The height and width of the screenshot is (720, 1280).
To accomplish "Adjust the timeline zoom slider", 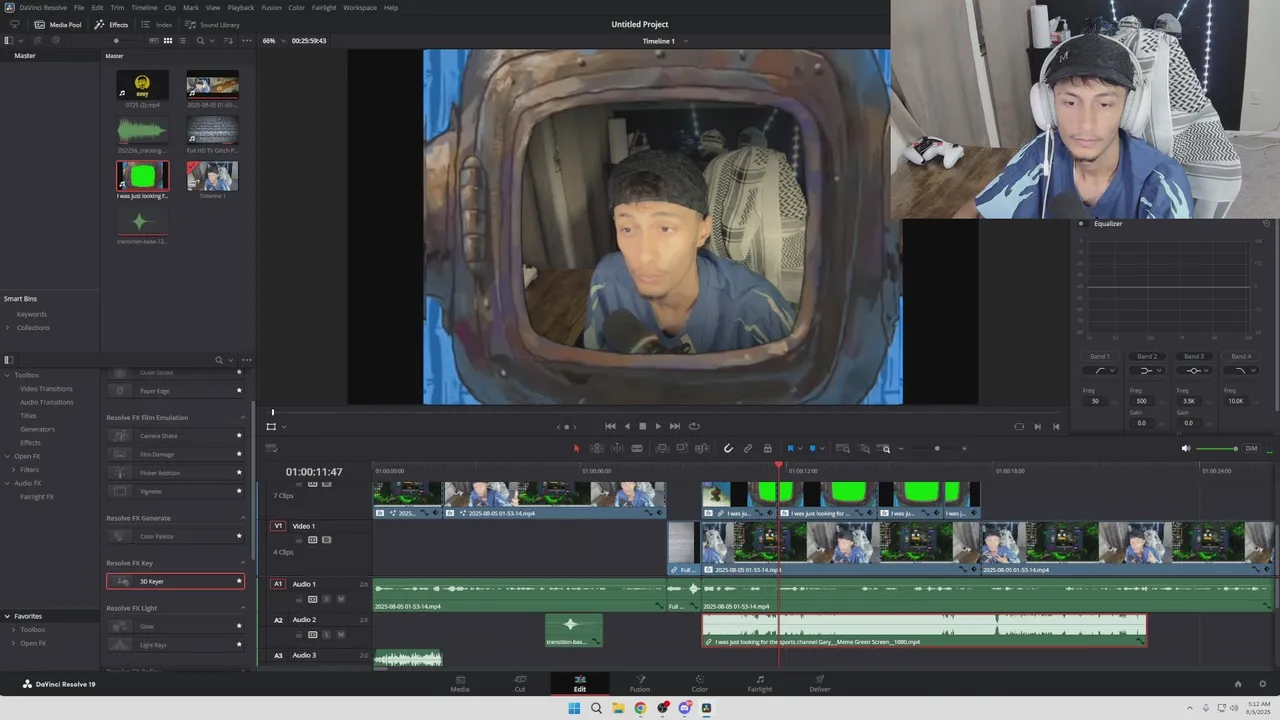I will point(937,448).
